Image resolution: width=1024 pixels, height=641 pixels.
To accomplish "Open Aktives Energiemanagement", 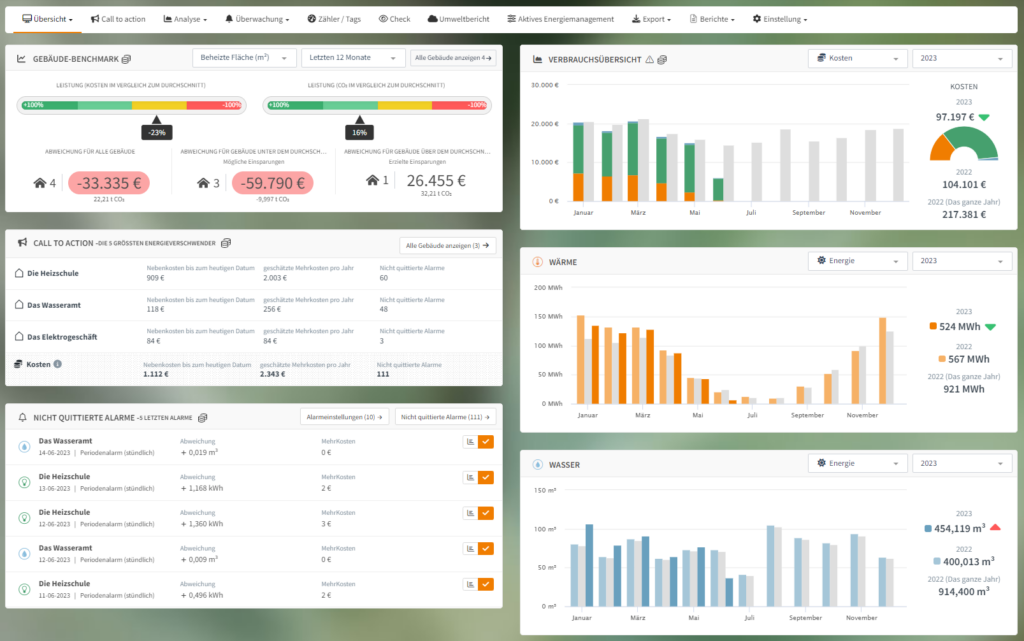I will tap(560, 19).
